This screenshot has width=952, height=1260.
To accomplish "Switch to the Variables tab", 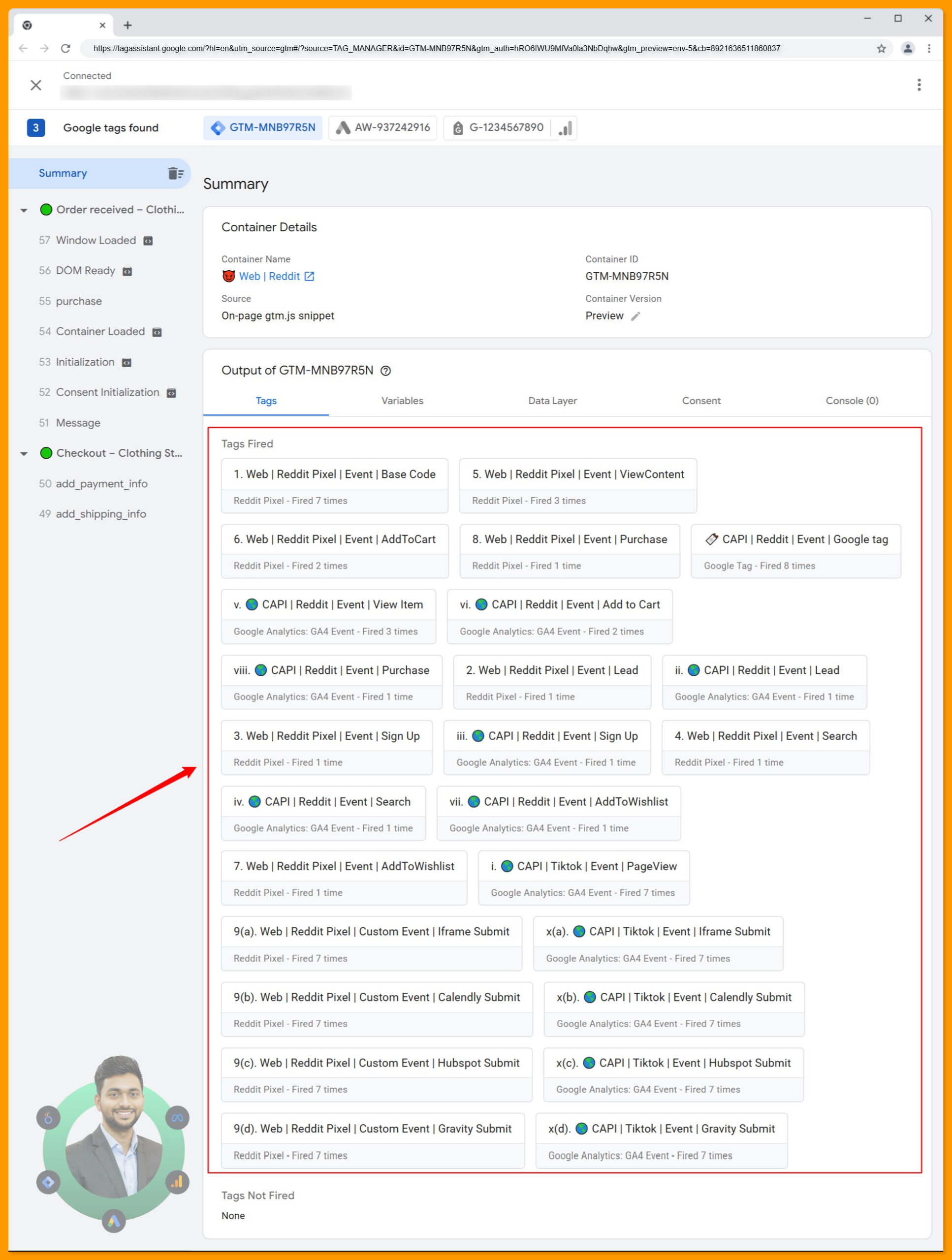I will pos(402,401).
